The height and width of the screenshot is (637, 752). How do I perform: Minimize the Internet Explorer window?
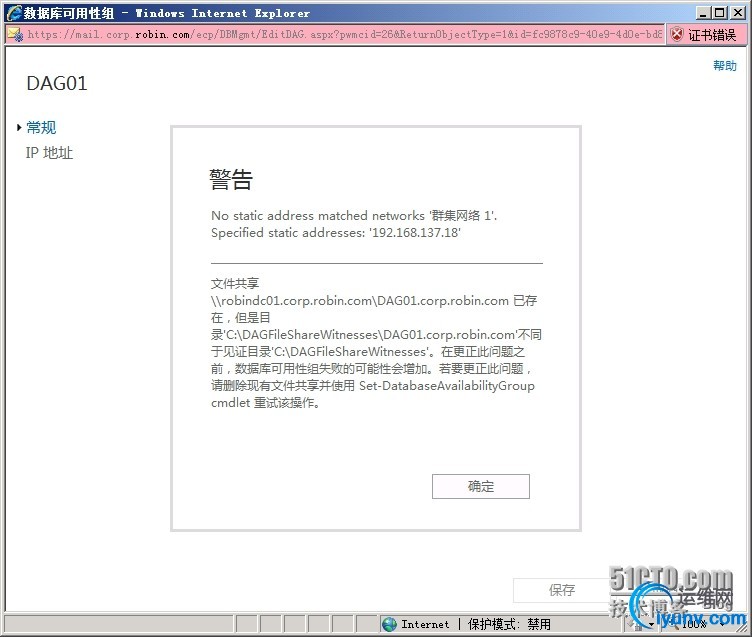[x=703, y=13]
